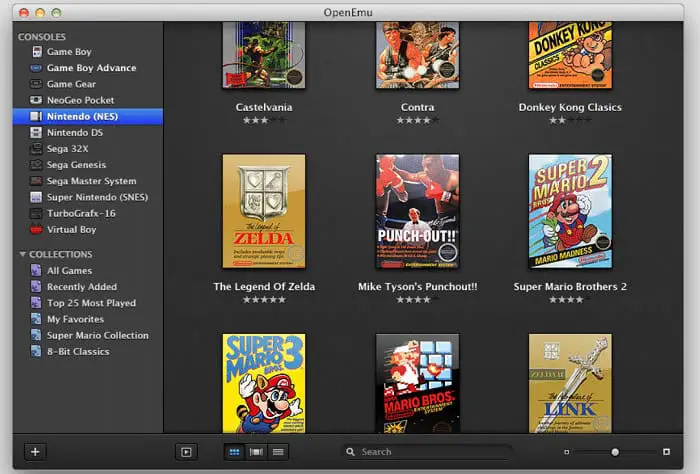Click the Sega Genesis console icon
This screenshot has height=474, width=700.
(36, 165)
